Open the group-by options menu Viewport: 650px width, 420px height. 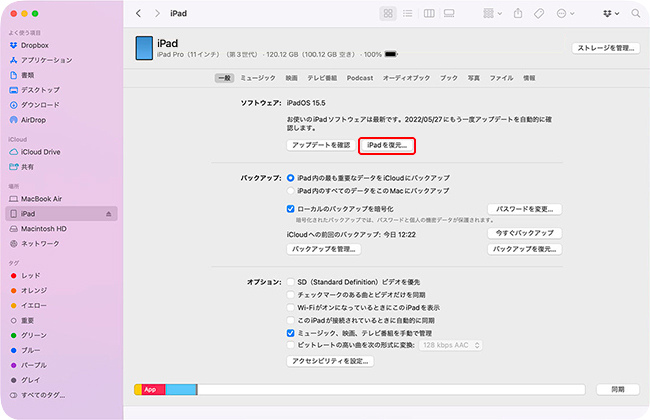(x=492, y=14)
